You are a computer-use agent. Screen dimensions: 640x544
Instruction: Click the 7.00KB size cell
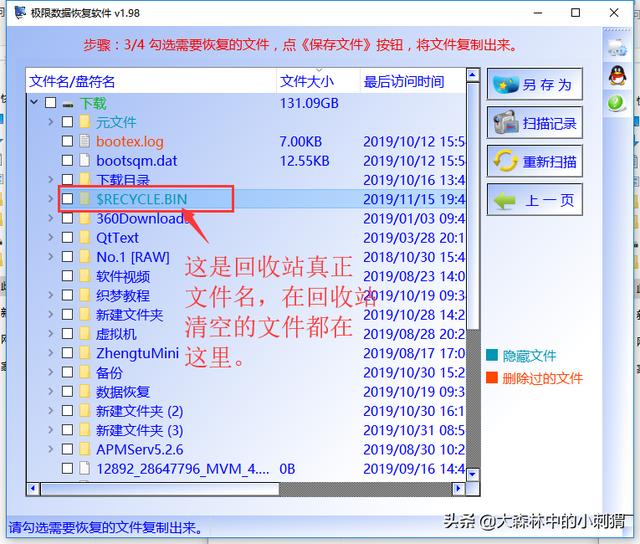click(301, 142)
